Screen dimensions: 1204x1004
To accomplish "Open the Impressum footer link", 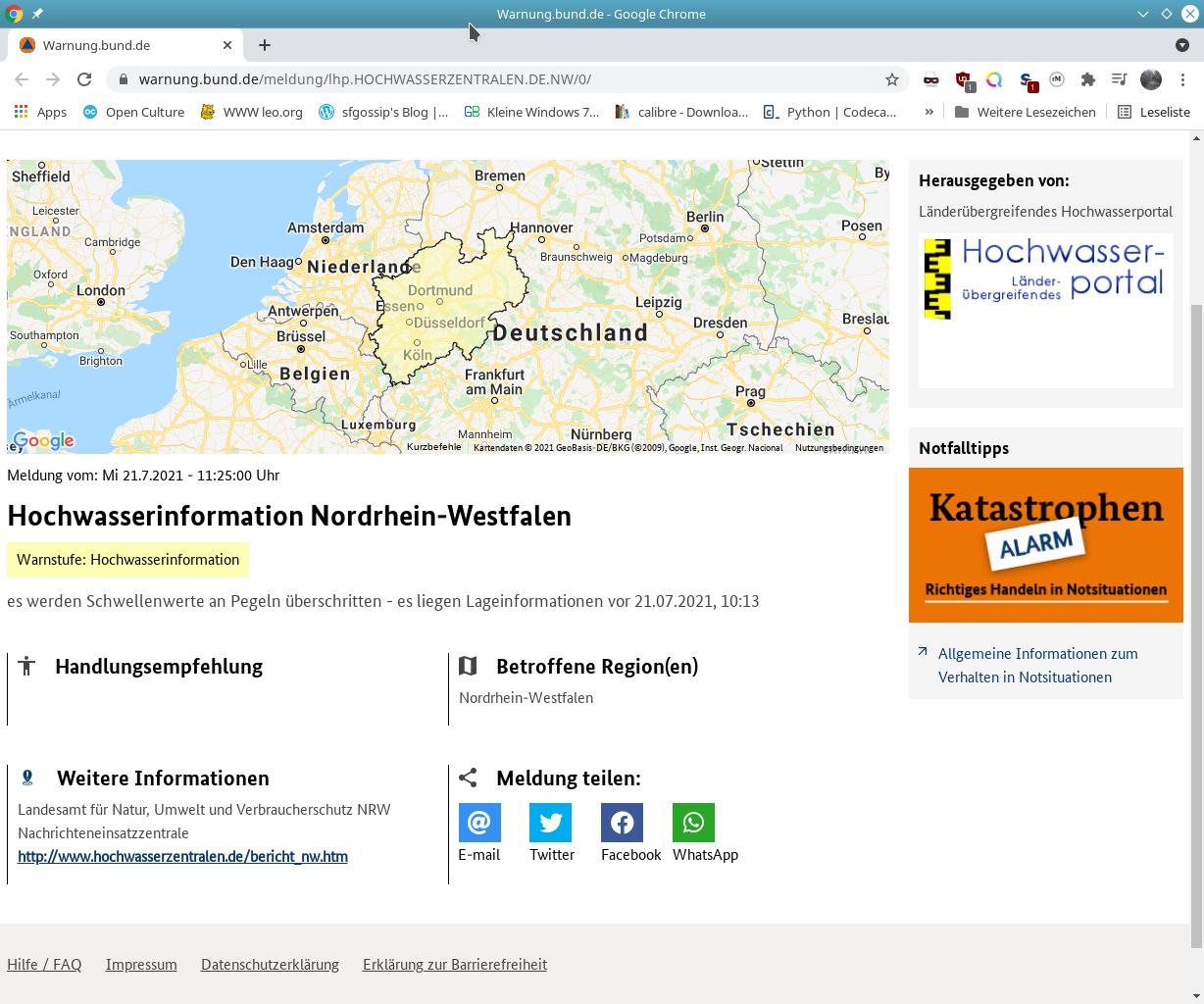I will (x=141, y=964).
